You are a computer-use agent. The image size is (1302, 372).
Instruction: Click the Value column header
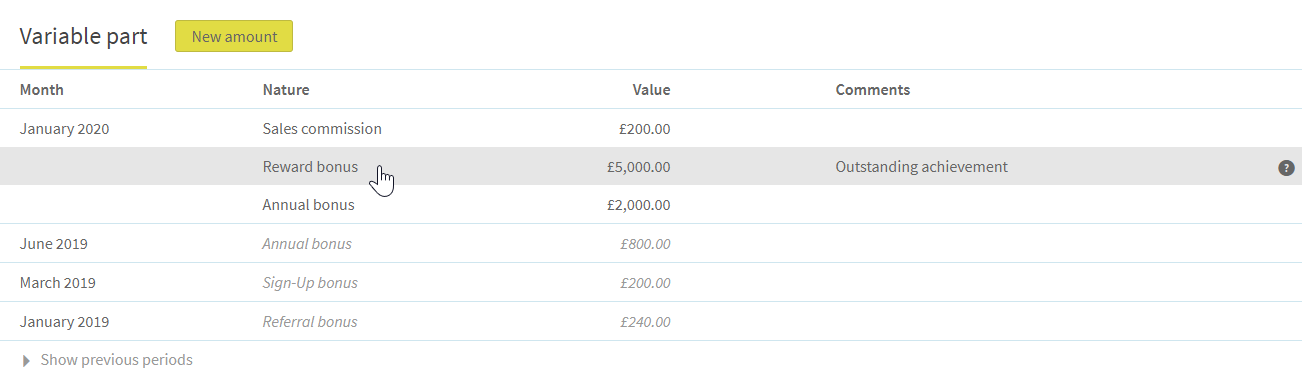point(651,90)
